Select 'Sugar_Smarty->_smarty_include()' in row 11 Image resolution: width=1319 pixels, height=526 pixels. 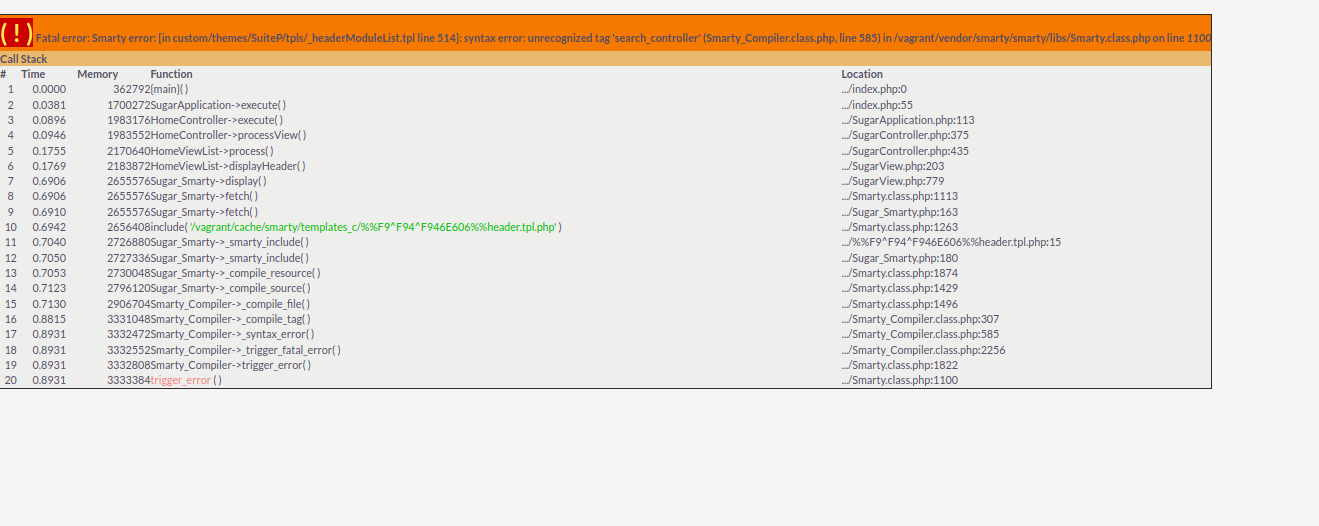229,242
